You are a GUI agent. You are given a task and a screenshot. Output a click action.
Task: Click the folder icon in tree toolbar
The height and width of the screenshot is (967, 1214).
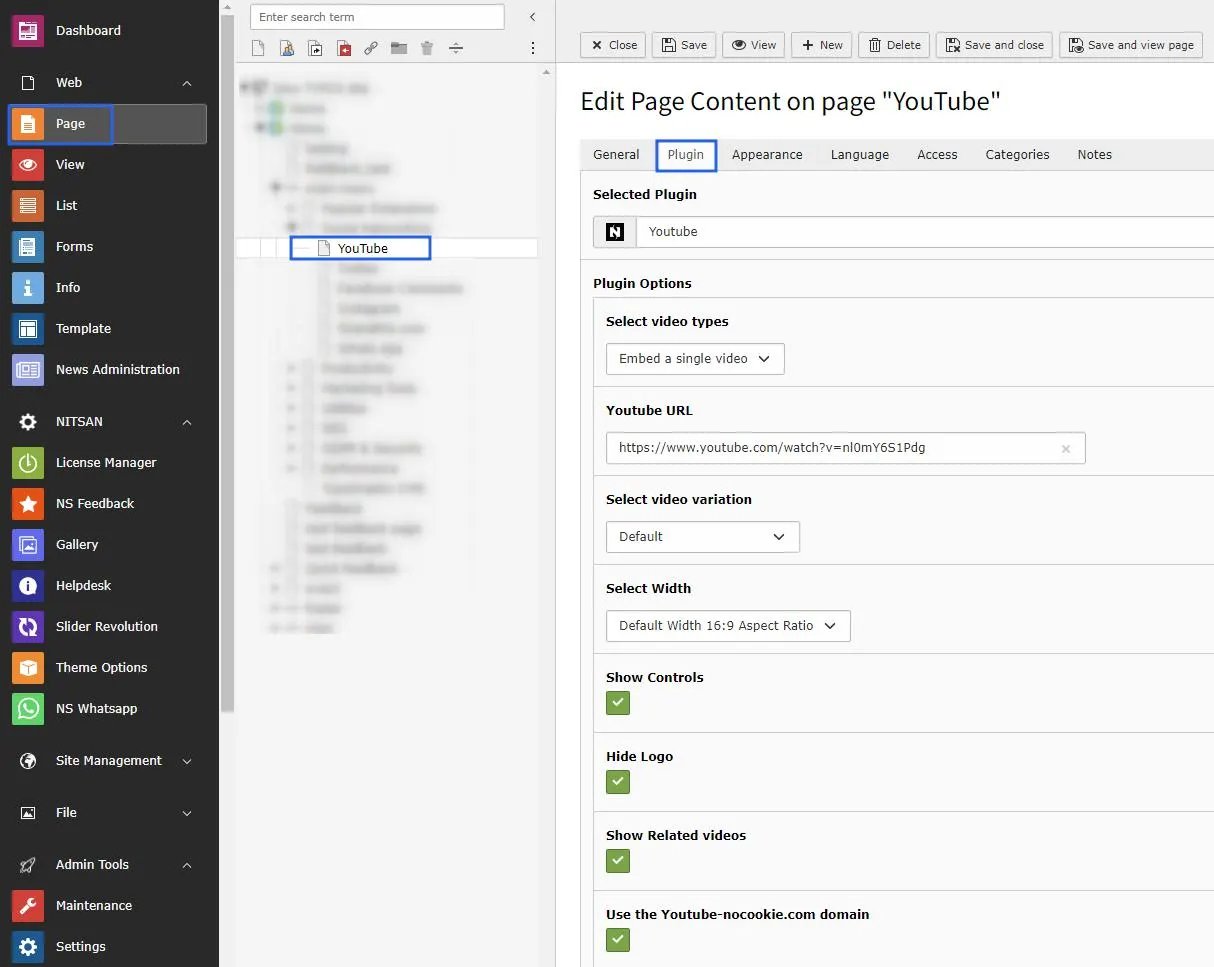[399, 48]
